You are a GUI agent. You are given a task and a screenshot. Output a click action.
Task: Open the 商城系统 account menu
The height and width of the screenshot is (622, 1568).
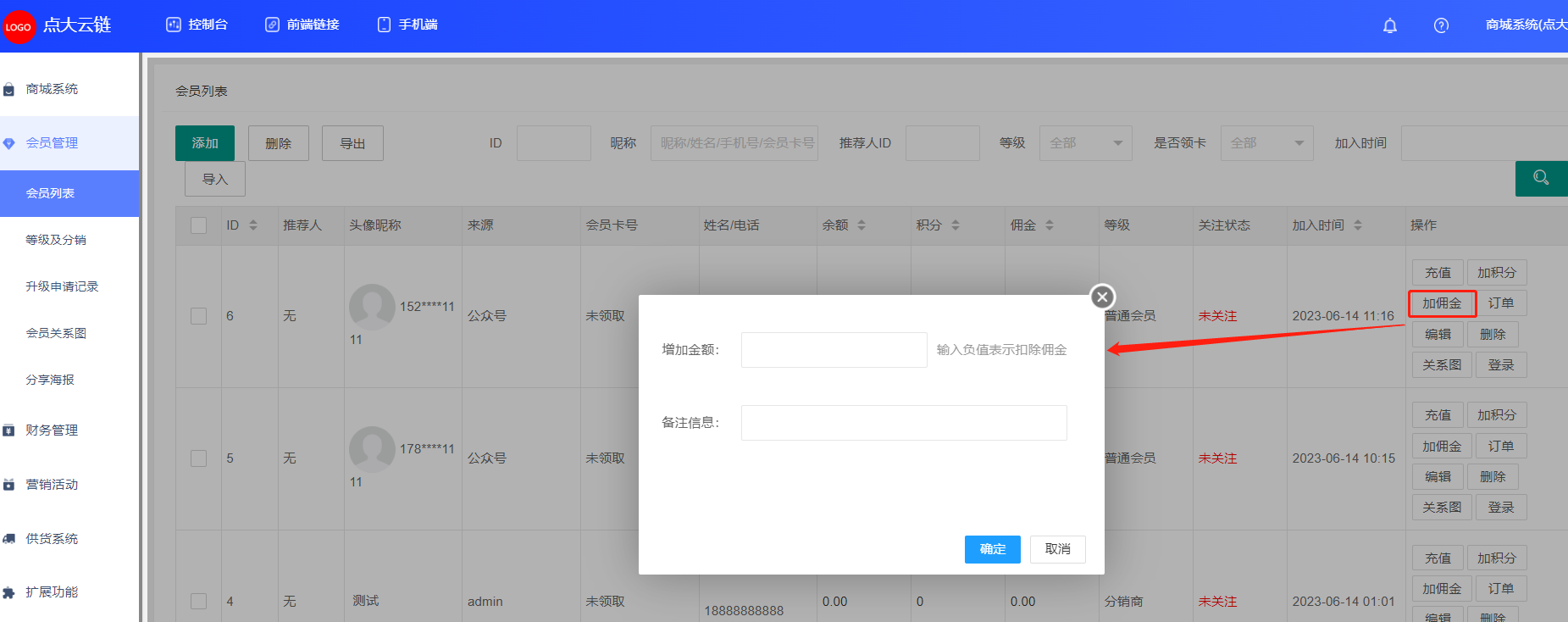coord(1526,25)
